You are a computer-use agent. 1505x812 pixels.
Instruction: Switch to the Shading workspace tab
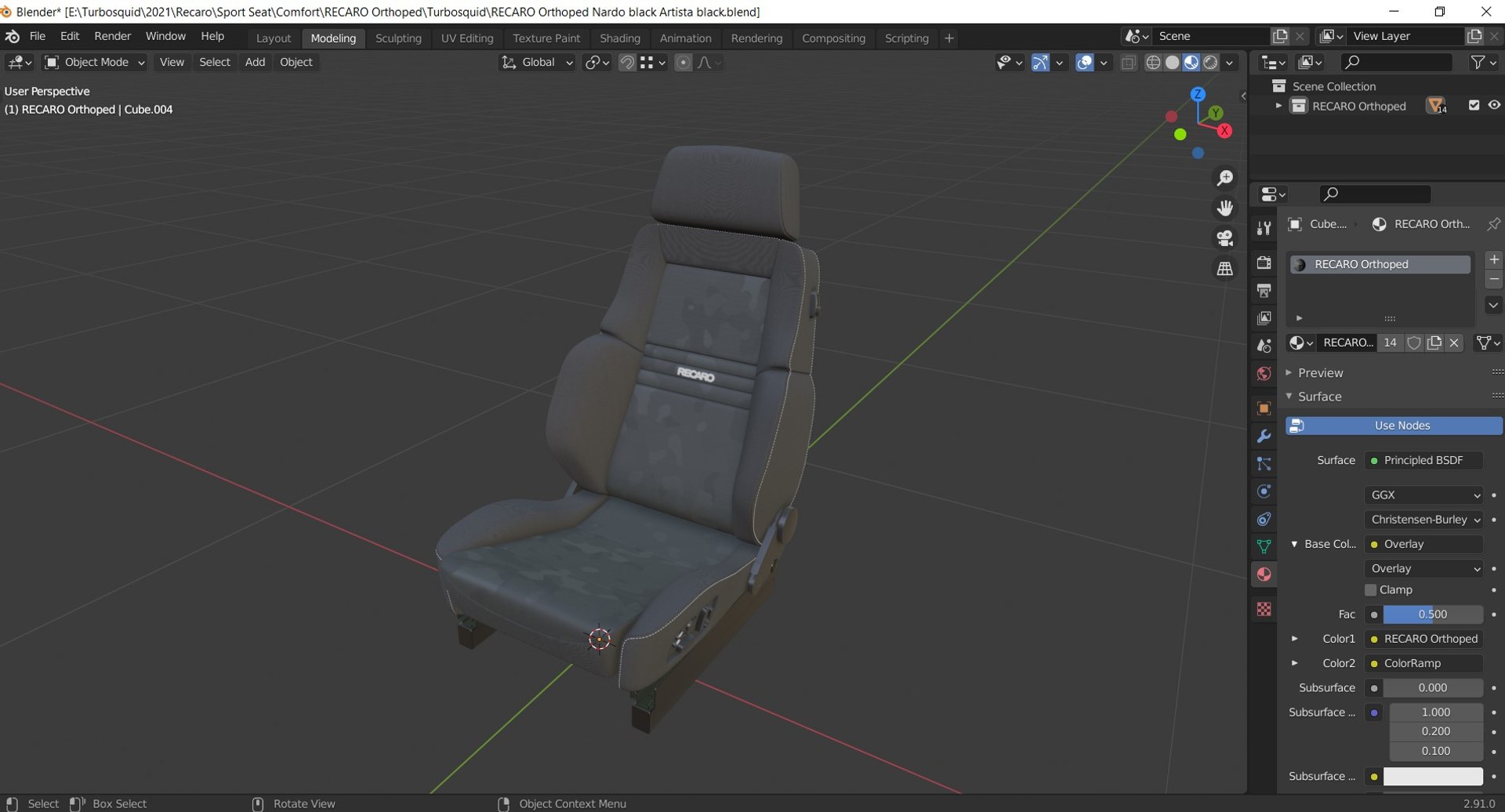[620, 38]
